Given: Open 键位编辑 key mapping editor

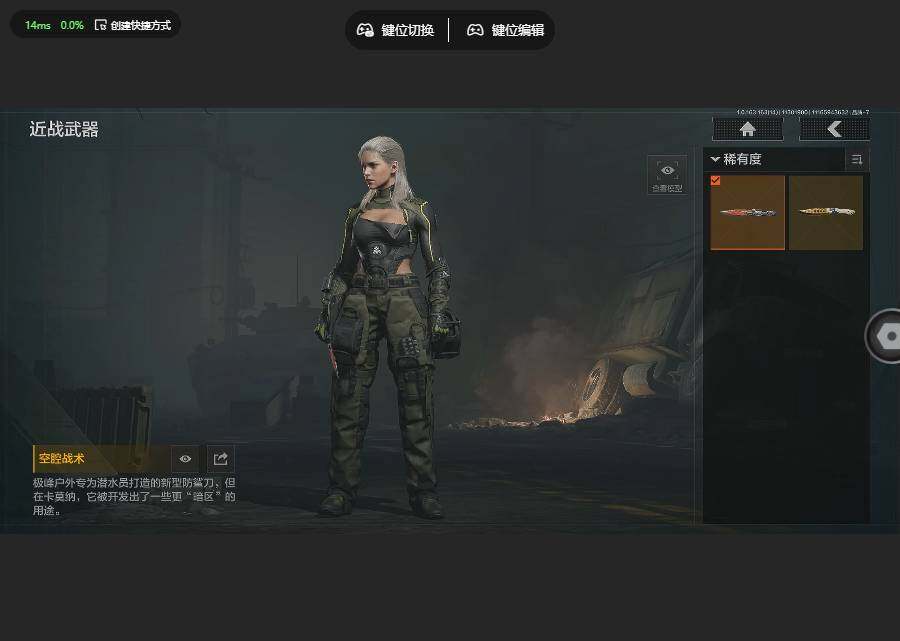Looking at the screenshot, I should (505, 30).
